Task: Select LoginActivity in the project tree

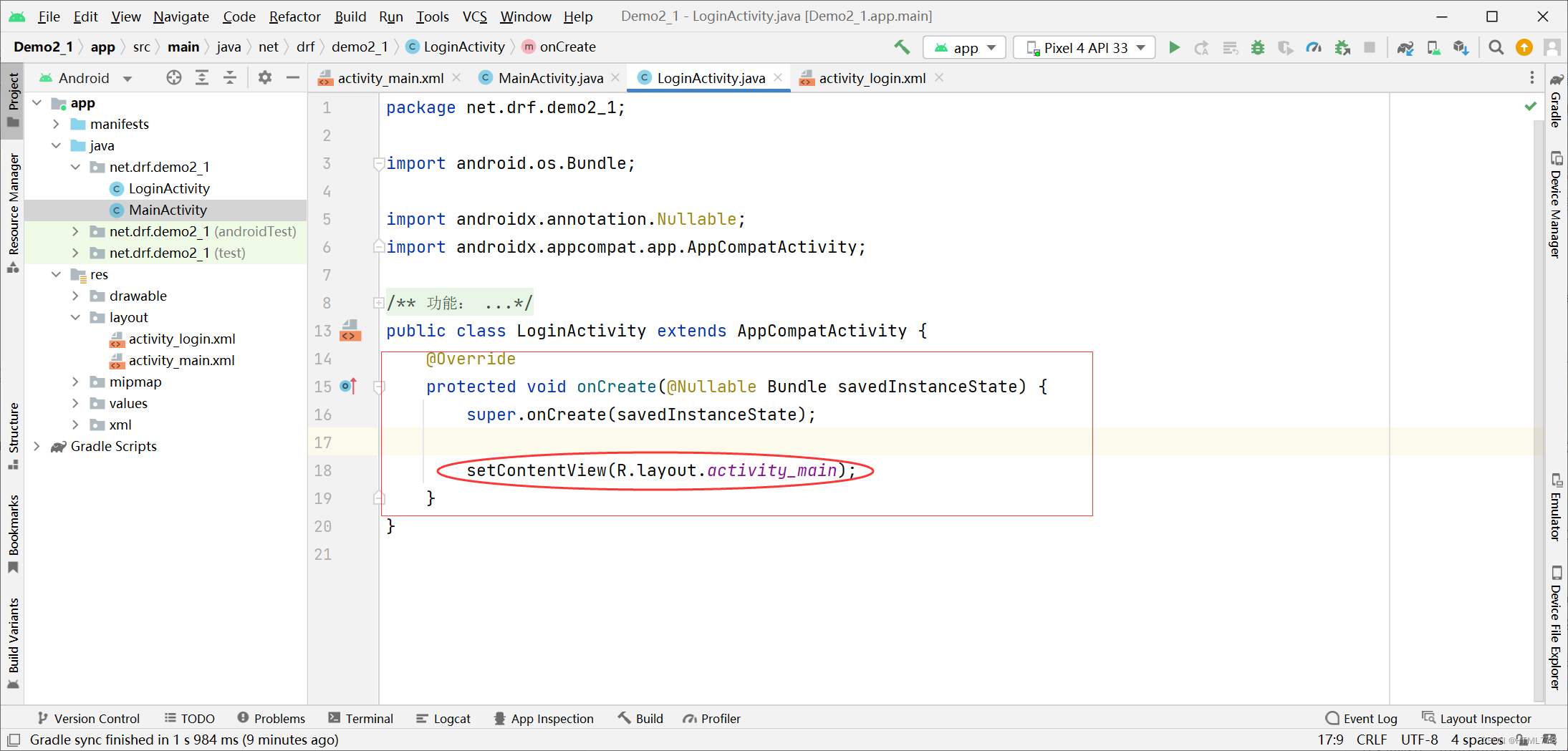Action: click(169, 188)
